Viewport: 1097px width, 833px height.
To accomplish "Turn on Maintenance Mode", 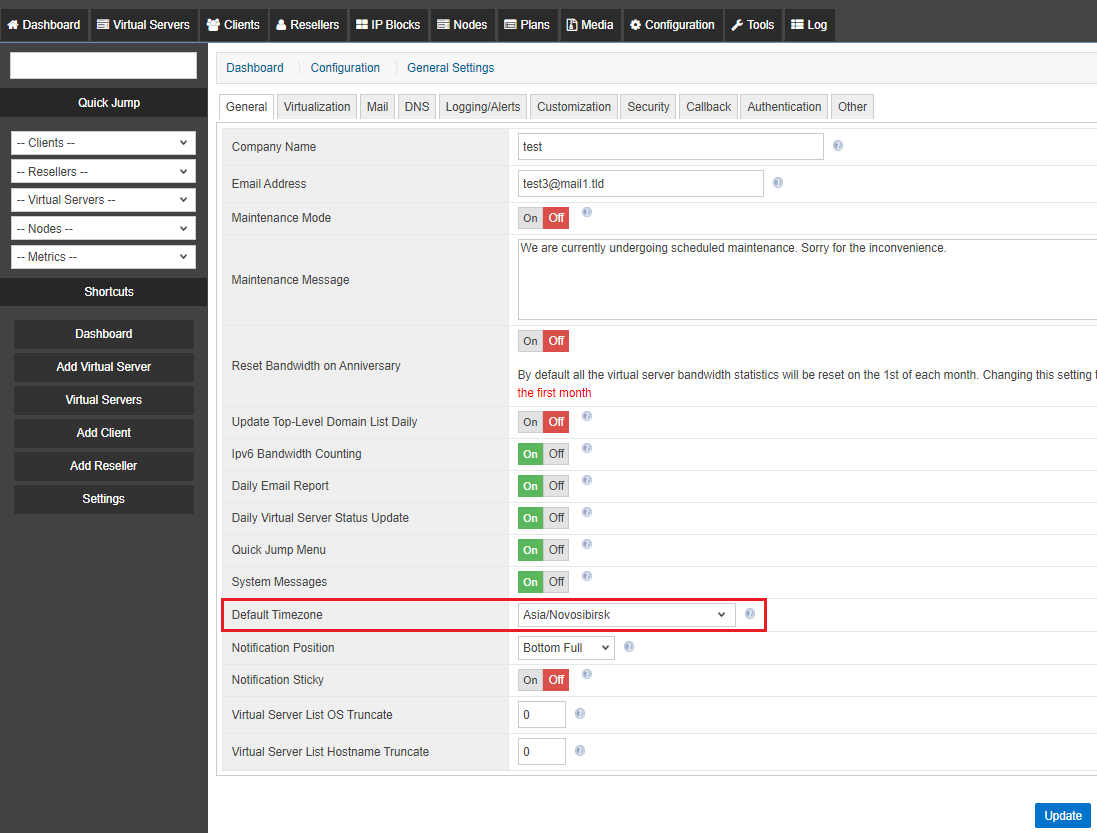I will click(x=530, y=218).
